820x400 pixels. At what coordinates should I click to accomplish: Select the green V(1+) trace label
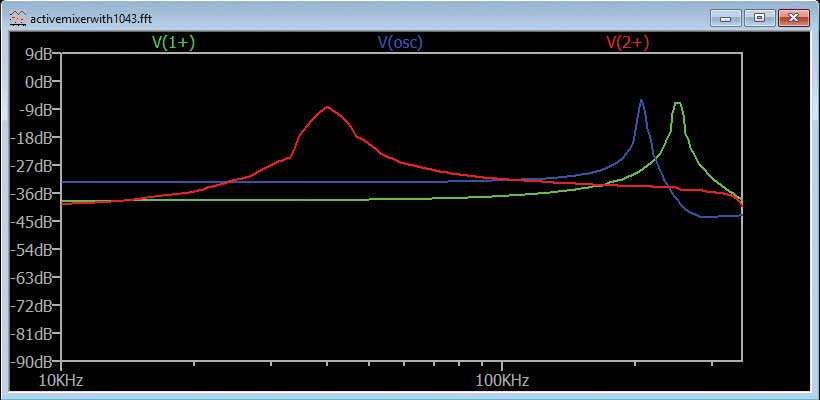click(x=173, y=42)
